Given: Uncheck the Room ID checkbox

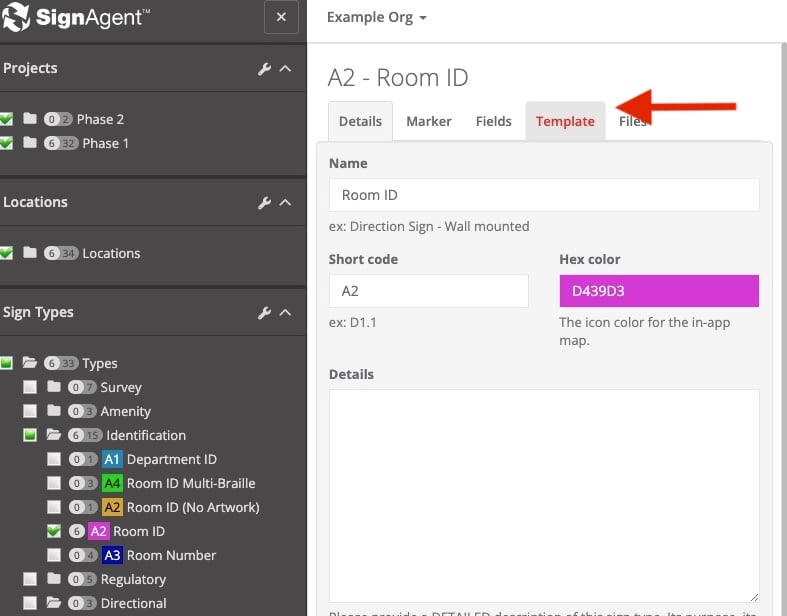Looking at the screenshot, I should point(54,531).
